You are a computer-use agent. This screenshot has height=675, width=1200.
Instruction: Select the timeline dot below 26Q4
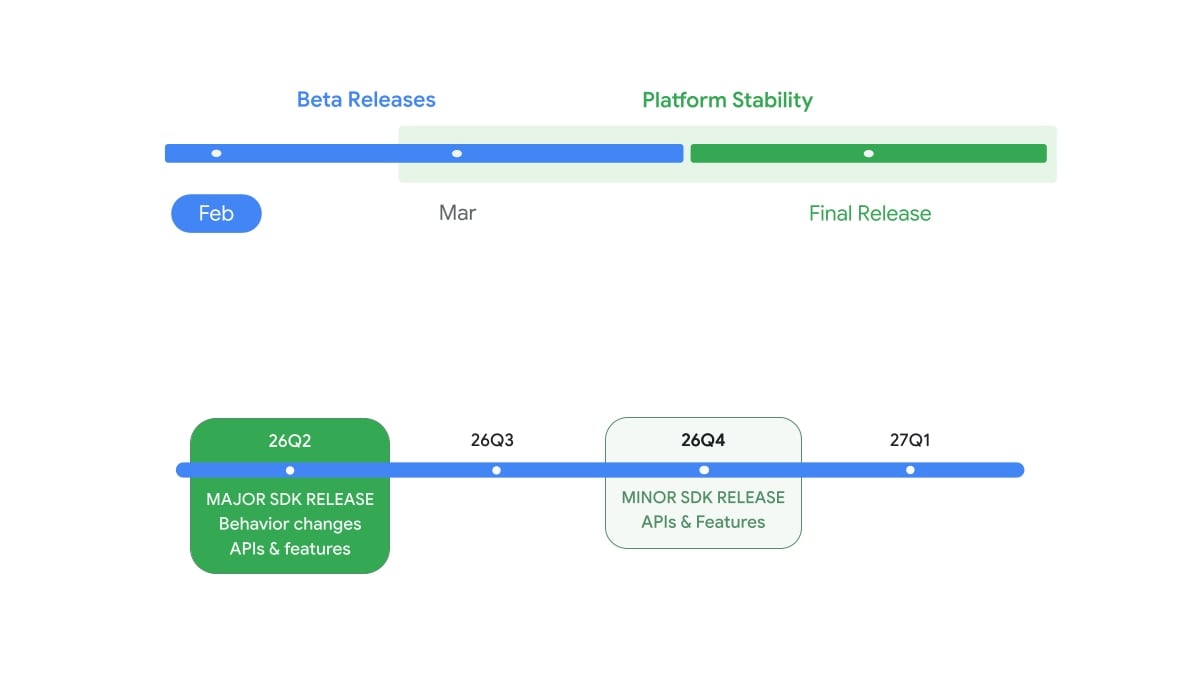click(704, 470)
